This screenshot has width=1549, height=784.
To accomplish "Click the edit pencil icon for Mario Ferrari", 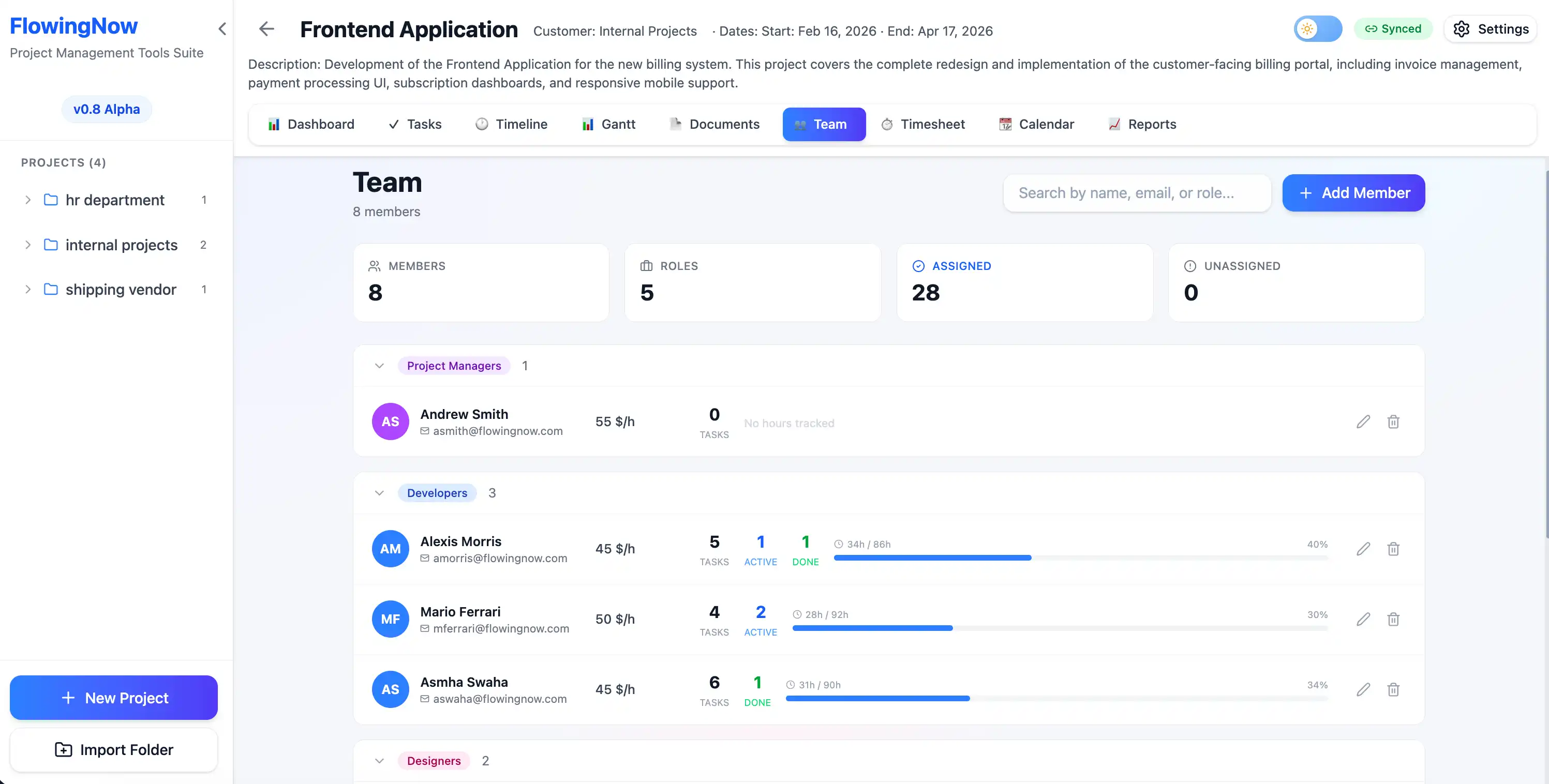I will point(1363,619).
